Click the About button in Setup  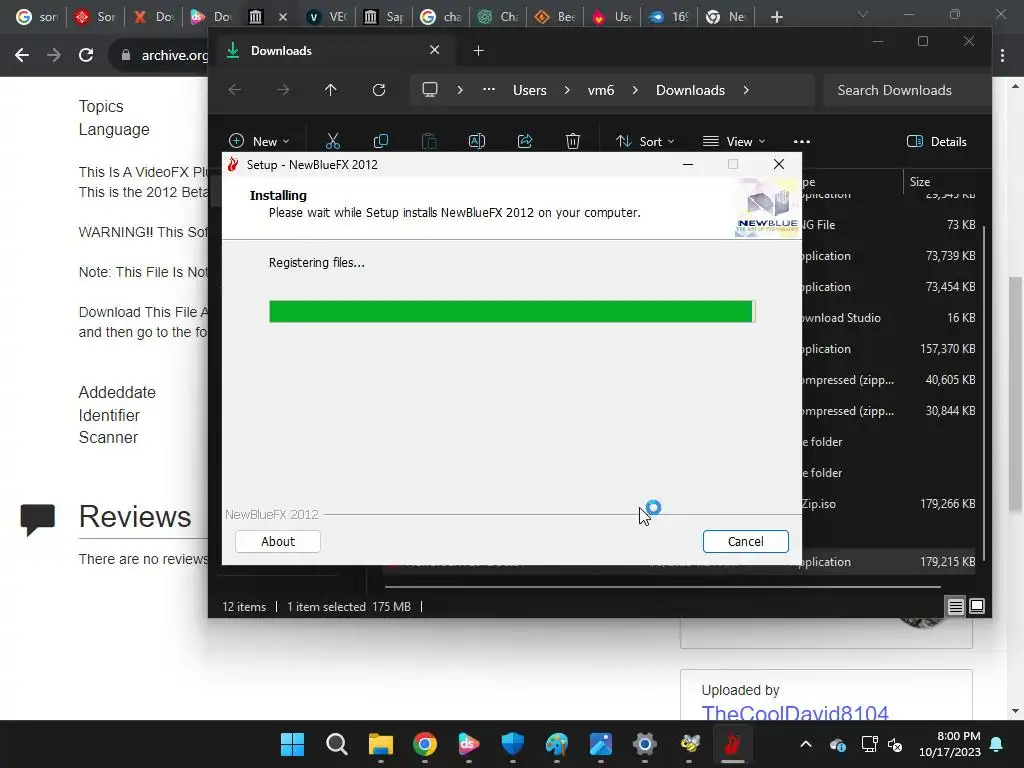coord(278,541)
